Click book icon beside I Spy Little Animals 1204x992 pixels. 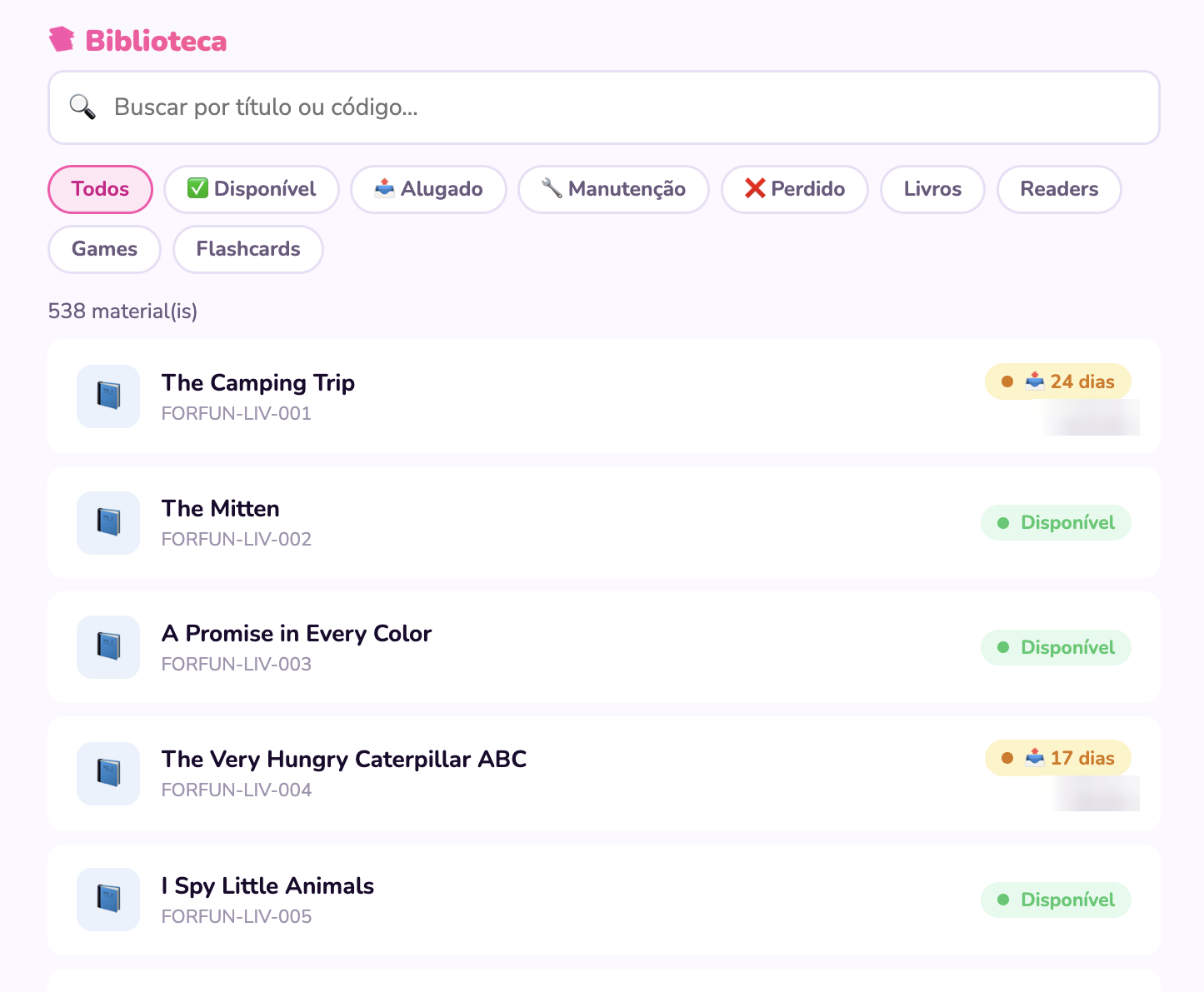108,900
